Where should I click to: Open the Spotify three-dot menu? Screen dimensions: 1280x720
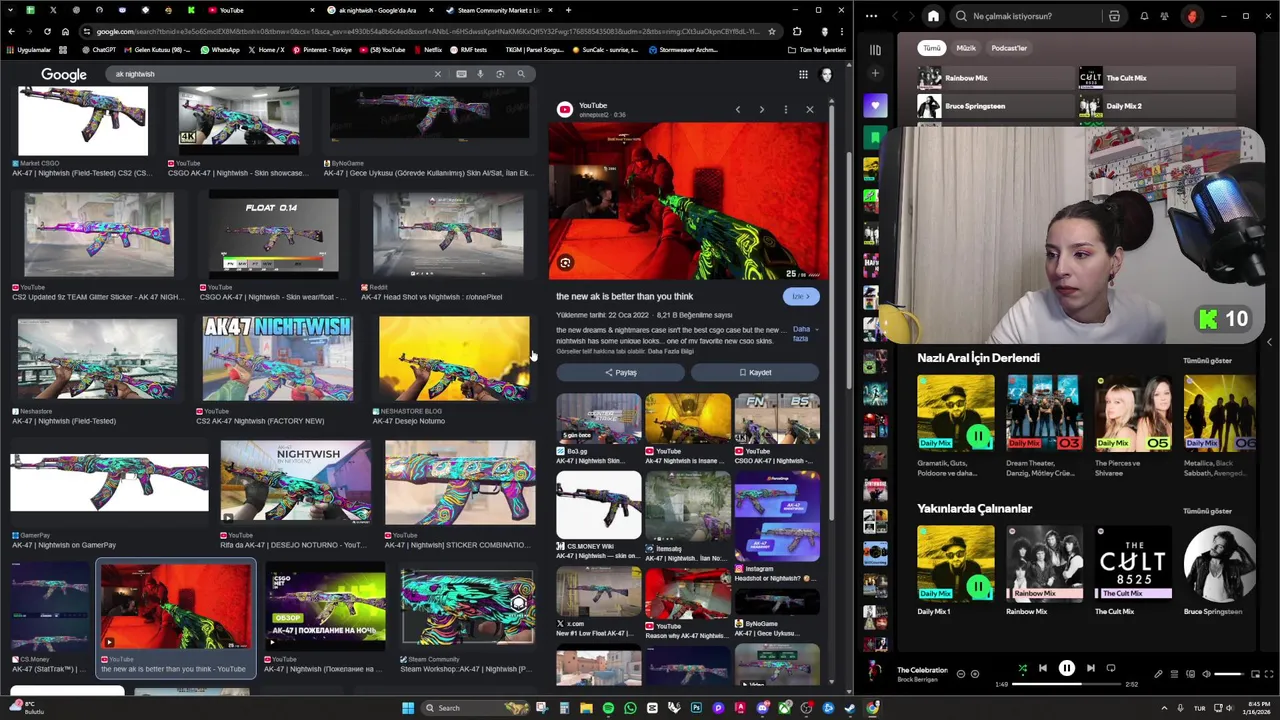[x=871, y=16]
